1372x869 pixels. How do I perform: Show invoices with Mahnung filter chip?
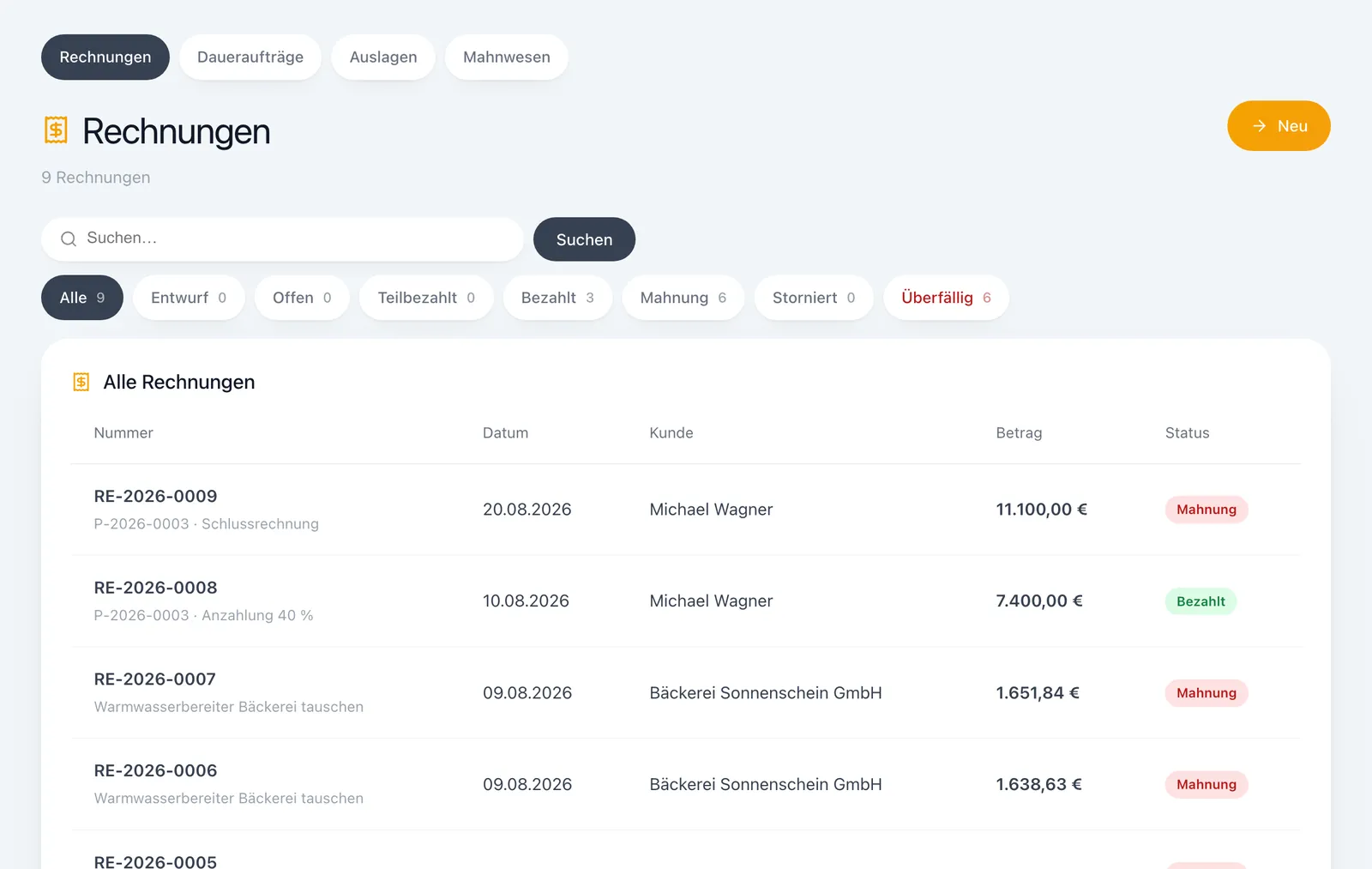683,298
